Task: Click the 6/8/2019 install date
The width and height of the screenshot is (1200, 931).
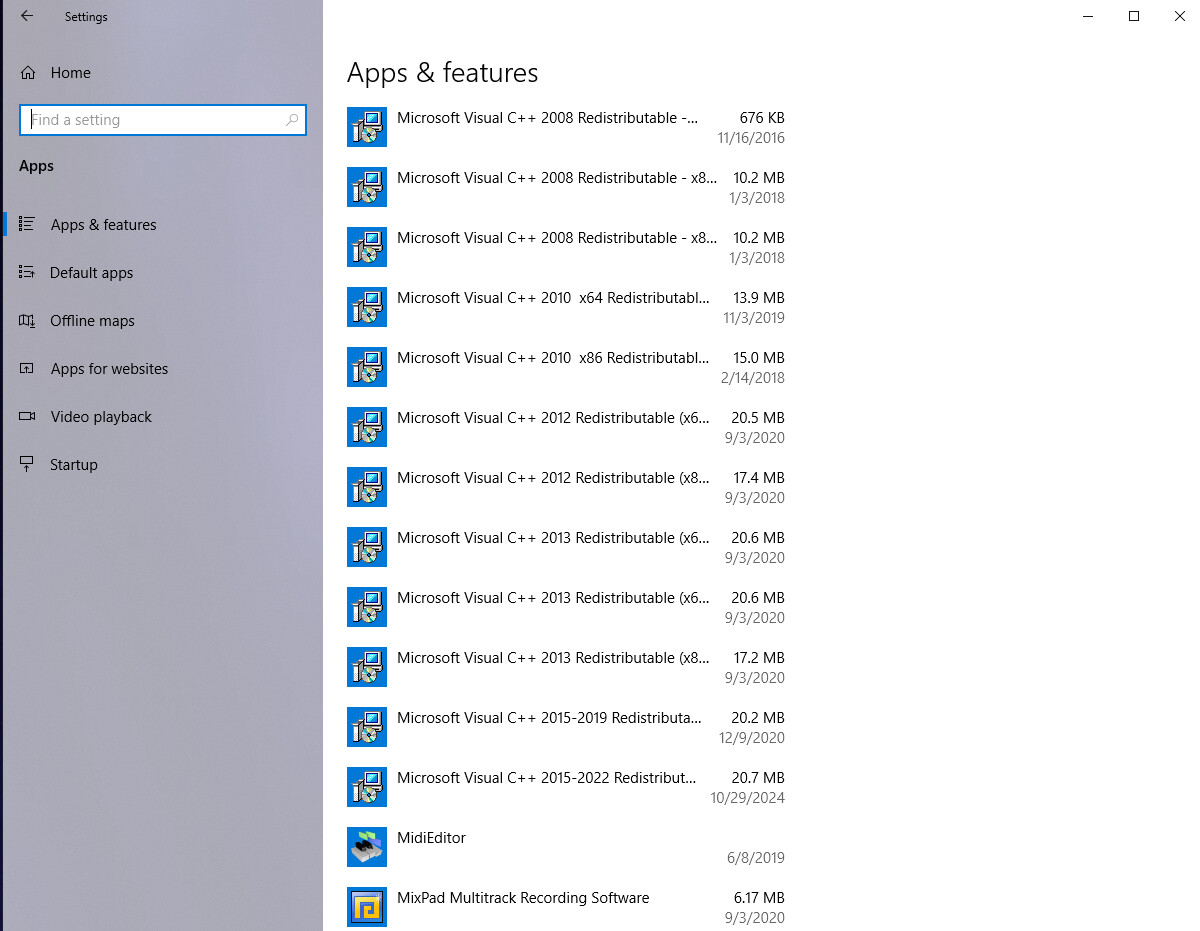Action: (756, 858)
